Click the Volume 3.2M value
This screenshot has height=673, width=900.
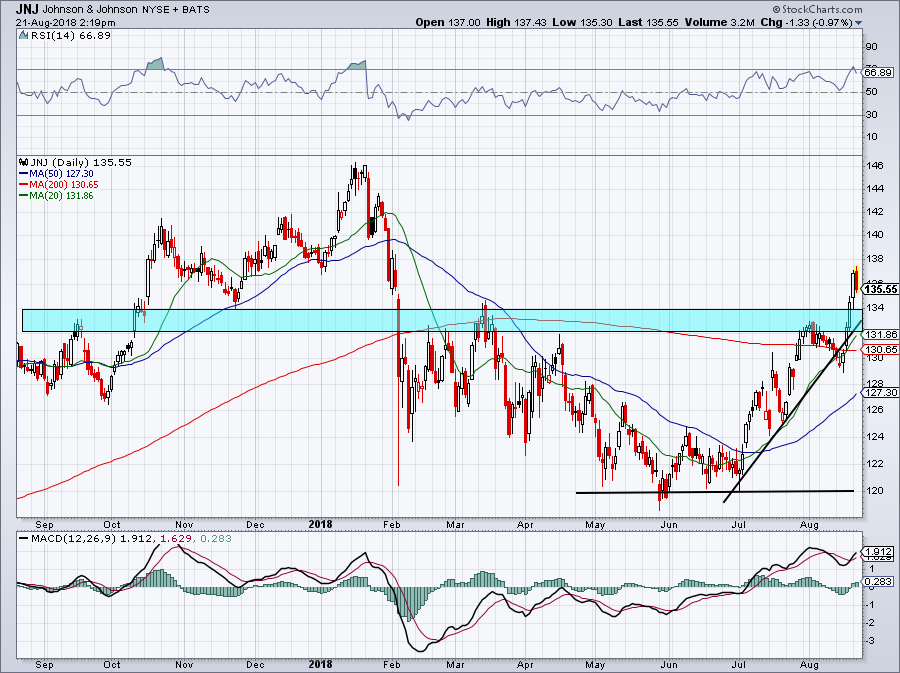720,22
